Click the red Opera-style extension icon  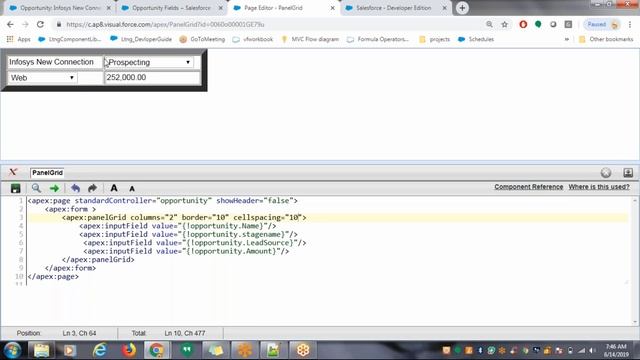click(523, 24)
